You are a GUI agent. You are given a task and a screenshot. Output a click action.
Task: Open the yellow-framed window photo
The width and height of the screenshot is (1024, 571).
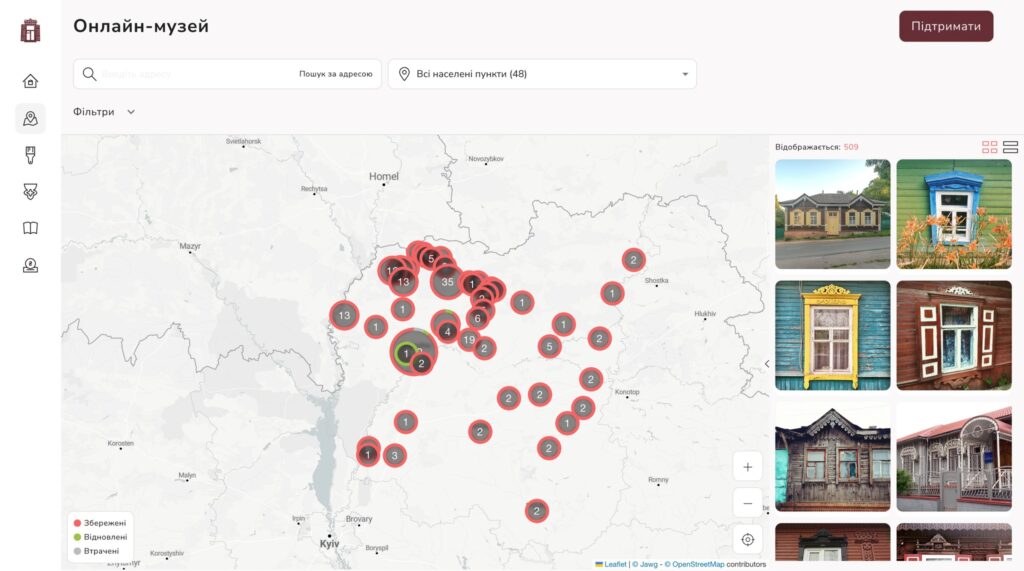click(832, 335)
